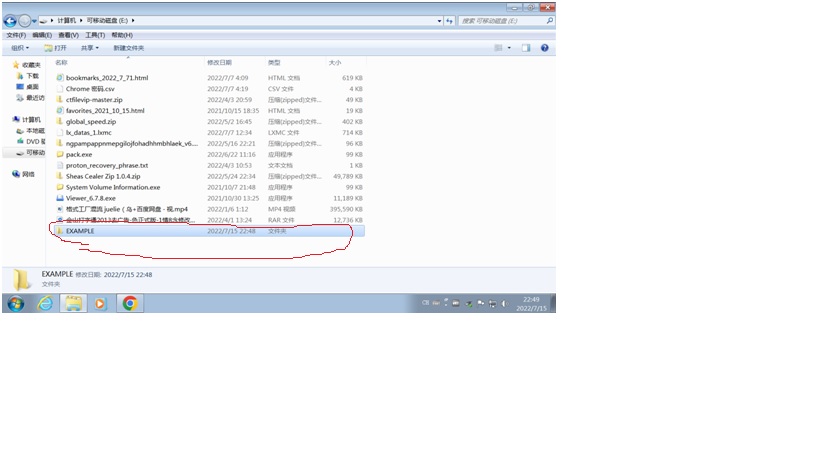Open the Windows Start menu orb
Screen dimensions: 819x460
[16, 303]
